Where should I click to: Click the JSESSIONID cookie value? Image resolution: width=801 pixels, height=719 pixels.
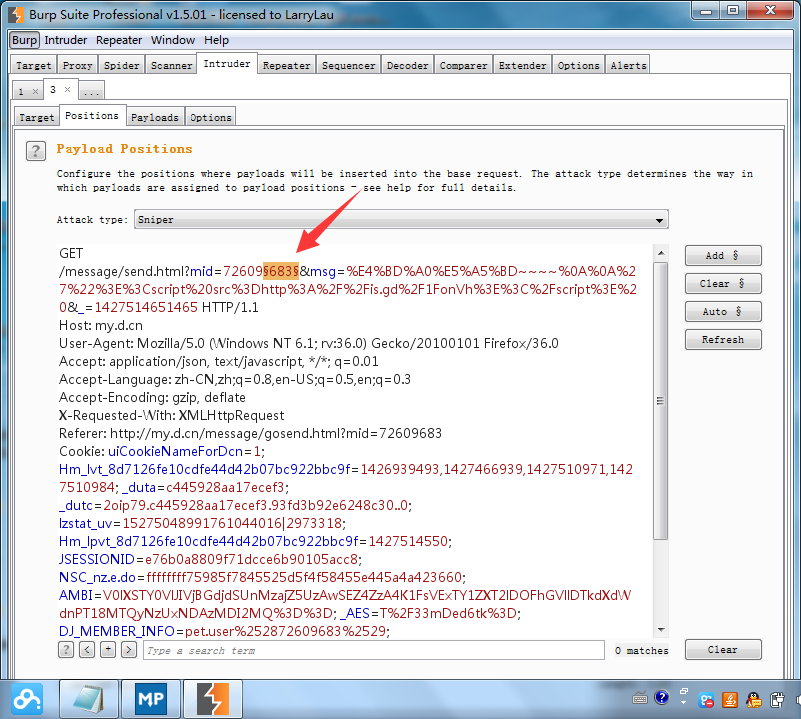(251, 559)
